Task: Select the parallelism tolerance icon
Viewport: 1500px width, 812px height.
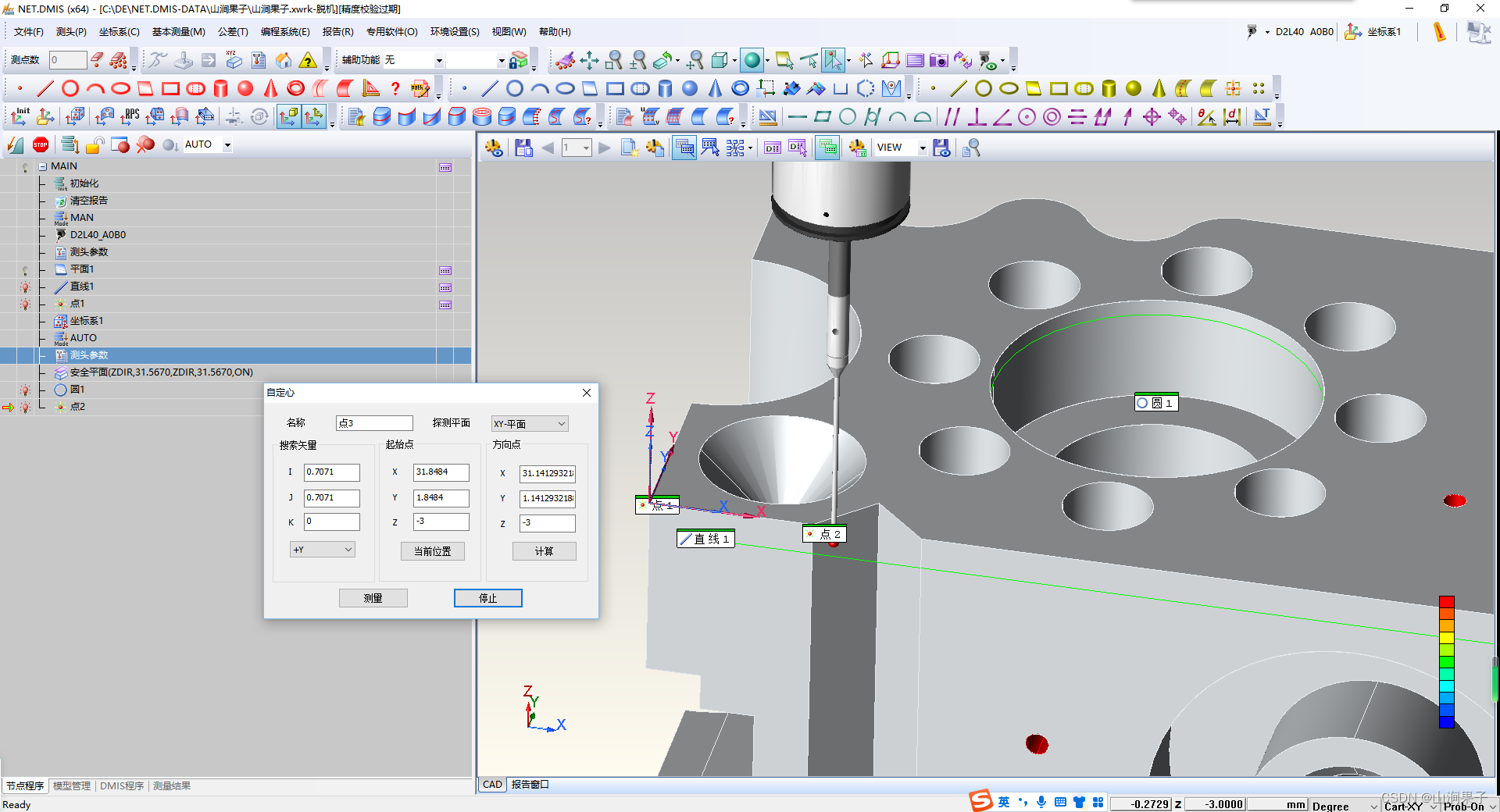Action: coord(952,116)
